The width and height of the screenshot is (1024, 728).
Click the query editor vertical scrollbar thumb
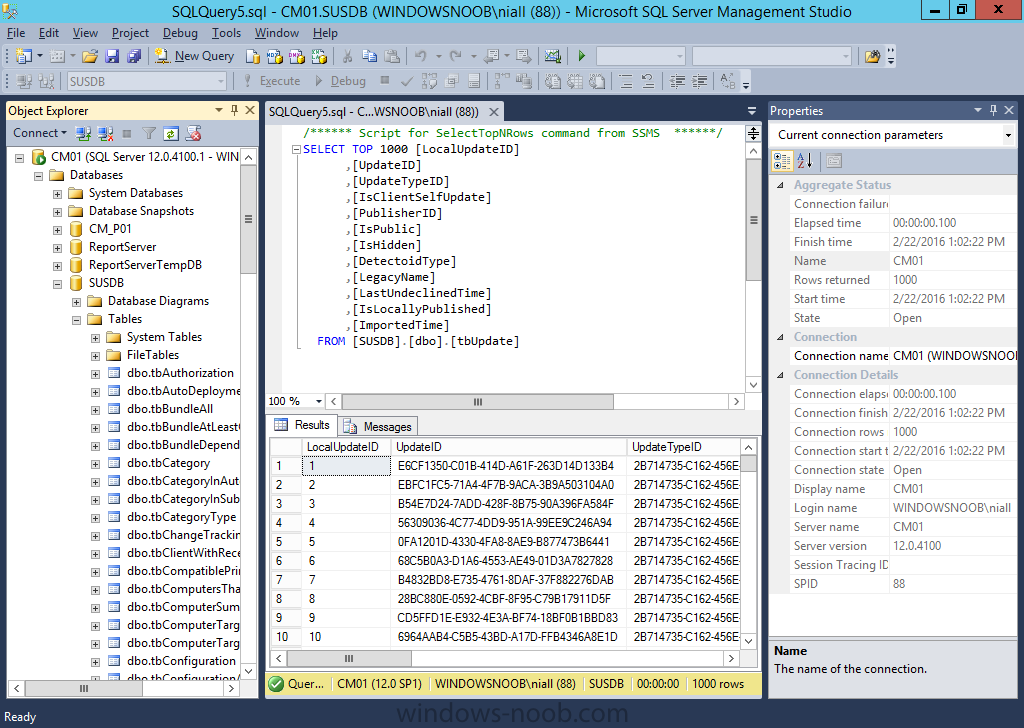[x=753, y=220]
